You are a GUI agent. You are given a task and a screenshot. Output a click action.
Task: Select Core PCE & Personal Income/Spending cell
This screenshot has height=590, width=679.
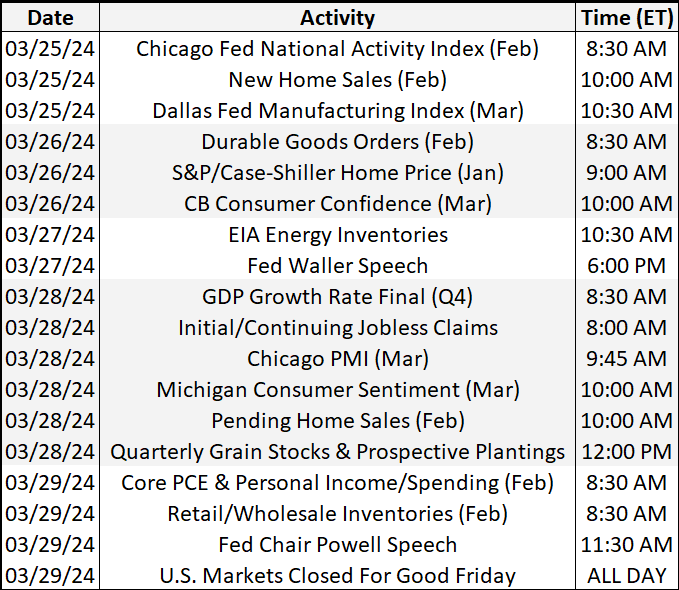point(337,483)
